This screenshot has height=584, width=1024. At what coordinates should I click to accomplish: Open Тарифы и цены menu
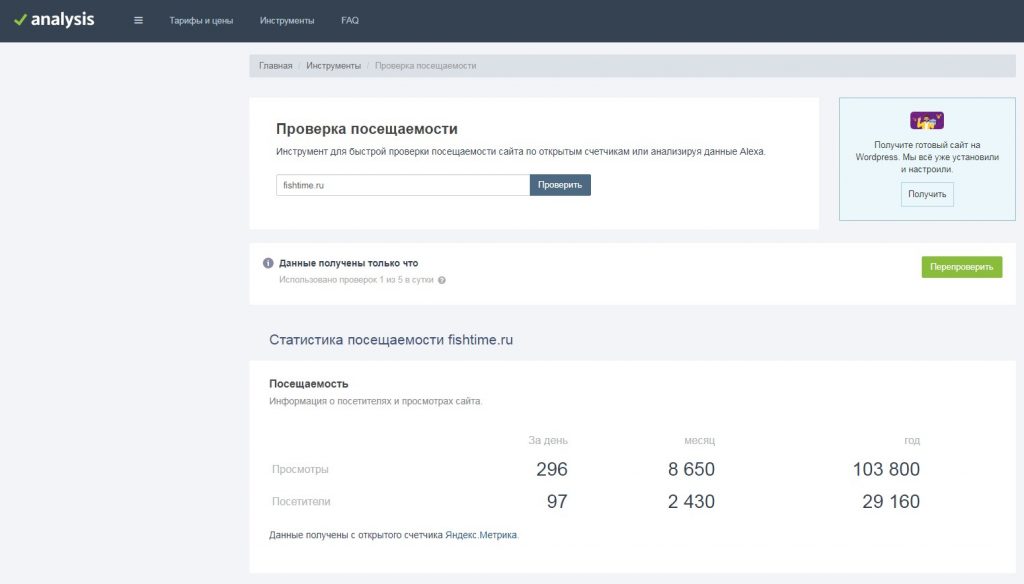[x=201, y=20]
